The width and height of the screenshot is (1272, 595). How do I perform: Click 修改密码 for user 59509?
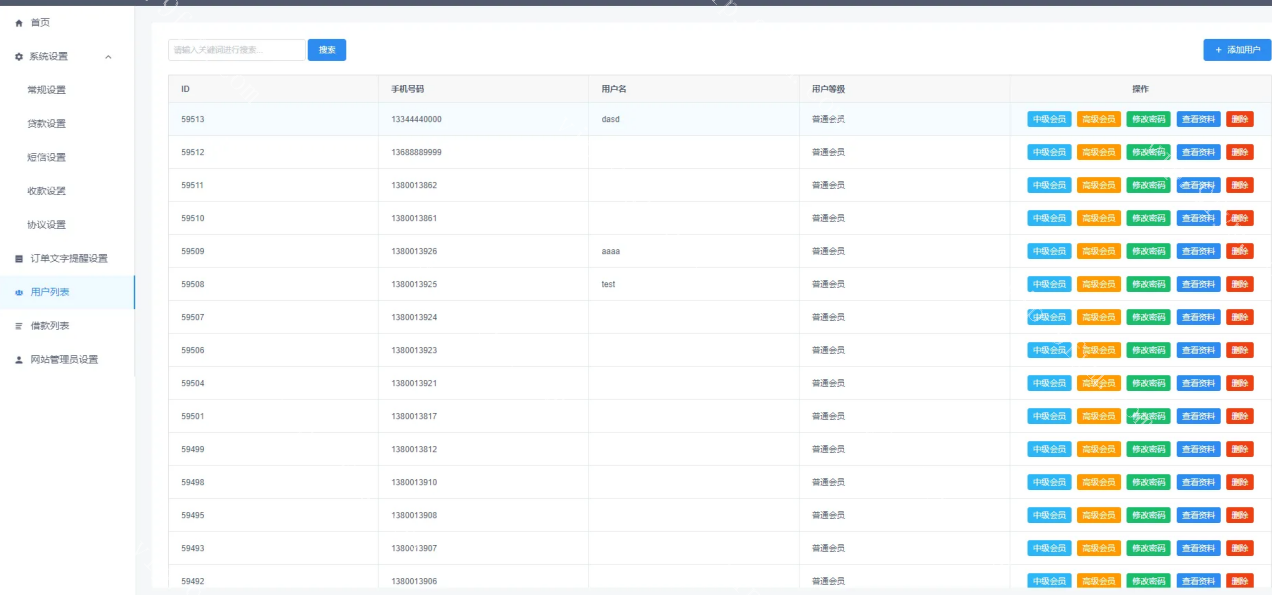click(1148, 252)
